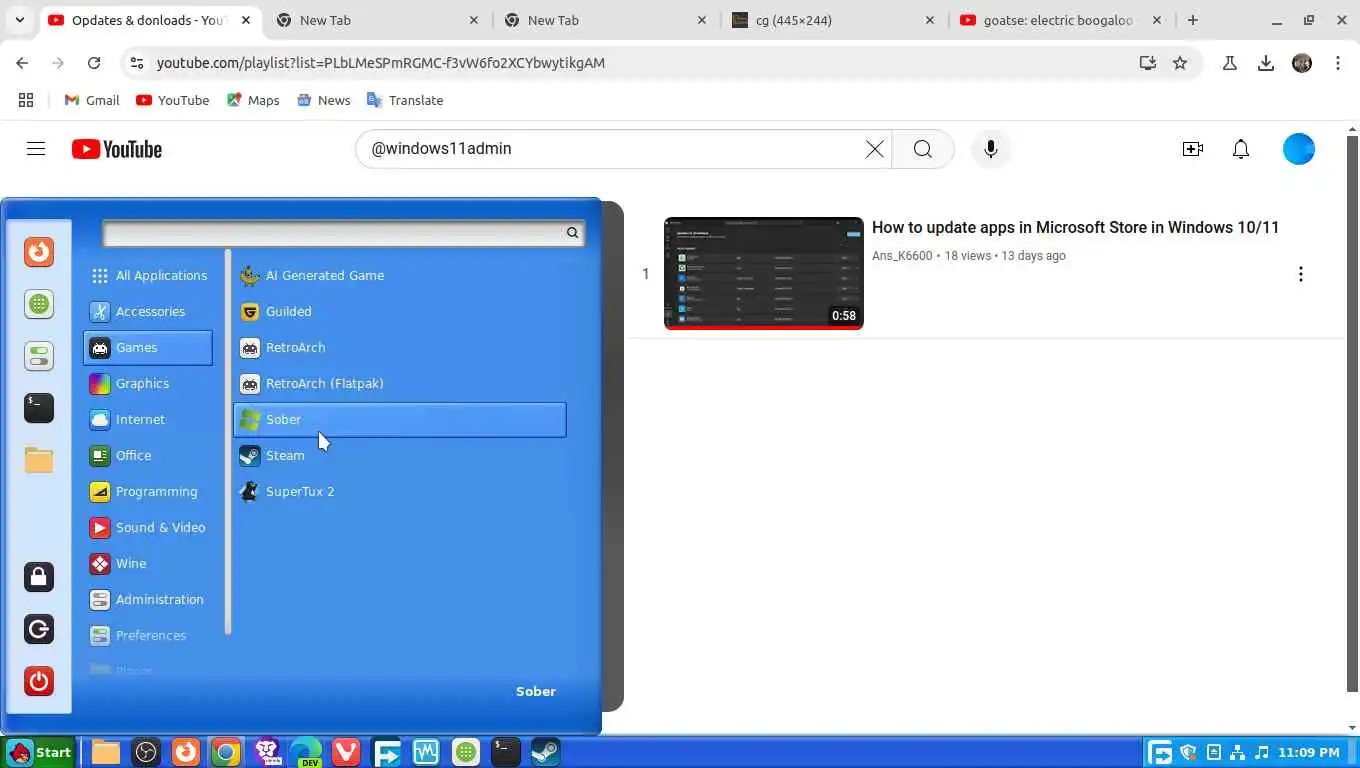The image size is (1360, 768).
Task: Go back to previous page
Action: point(22,63)
